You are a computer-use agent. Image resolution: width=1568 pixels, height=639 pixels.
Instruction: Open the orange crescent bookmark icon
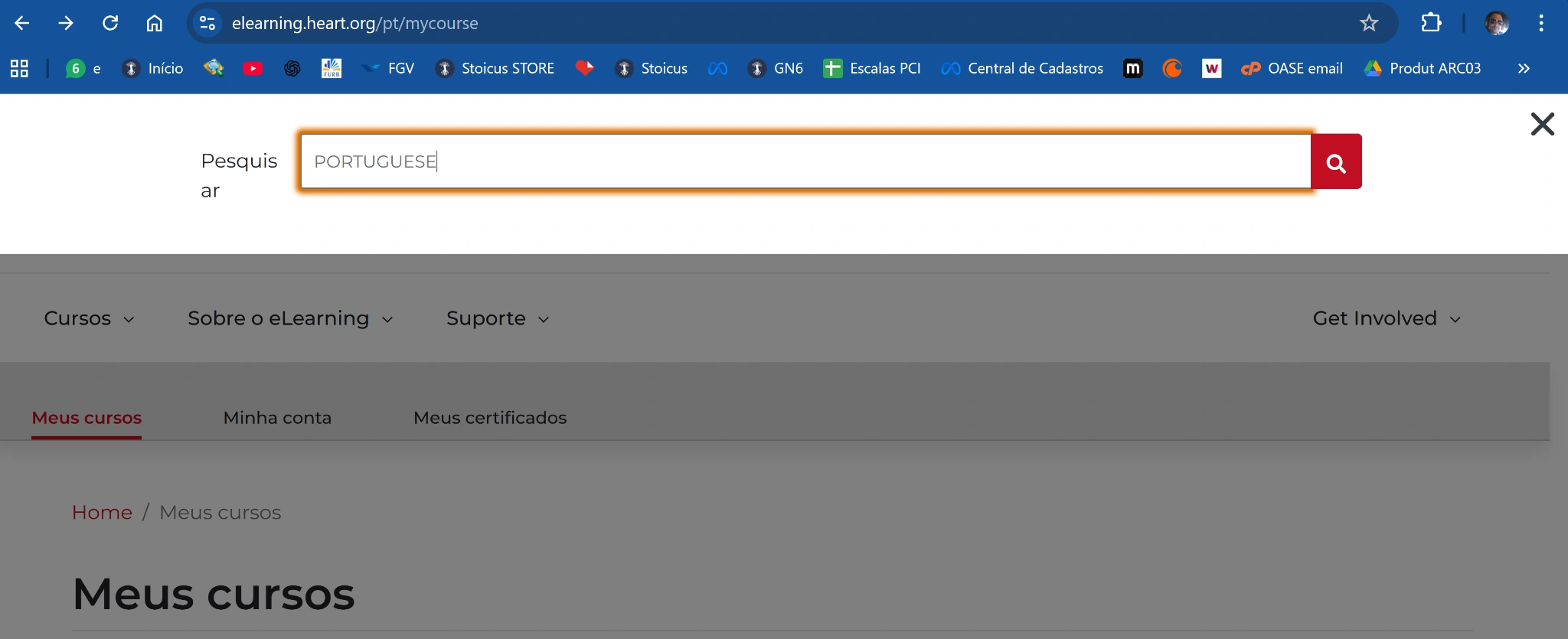coord(1172,68)
